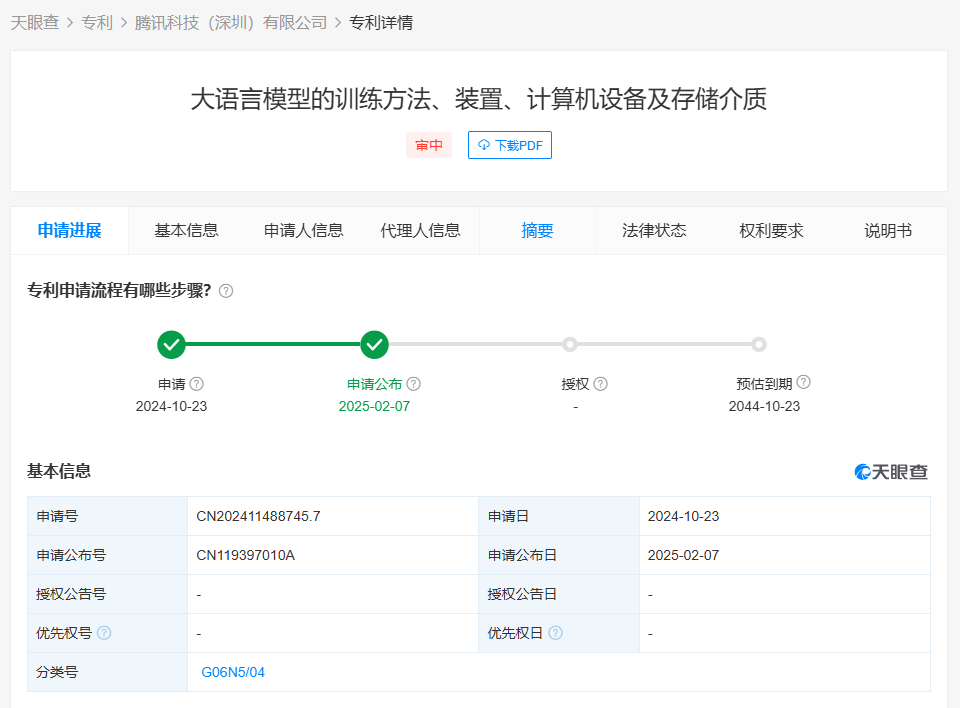
Task: Click the 申请号 label cell
Action: (108, 516)
